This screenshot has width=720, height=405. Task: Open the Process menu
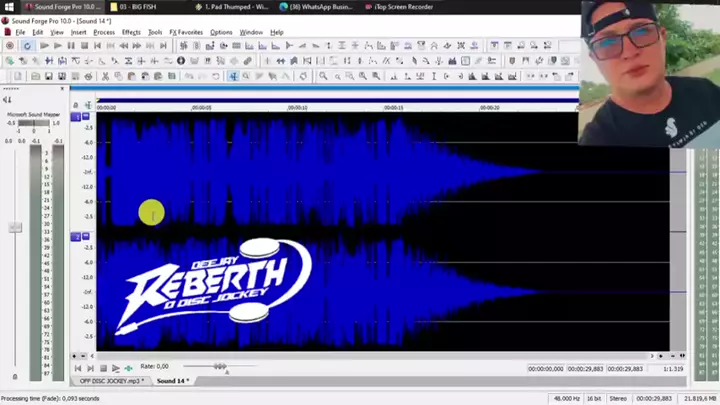104,32
